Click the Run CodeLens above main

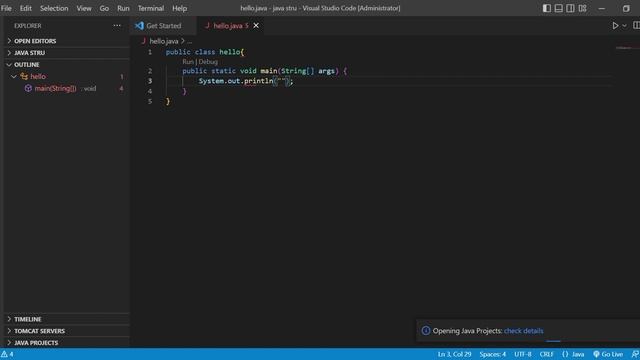point(188,62)
